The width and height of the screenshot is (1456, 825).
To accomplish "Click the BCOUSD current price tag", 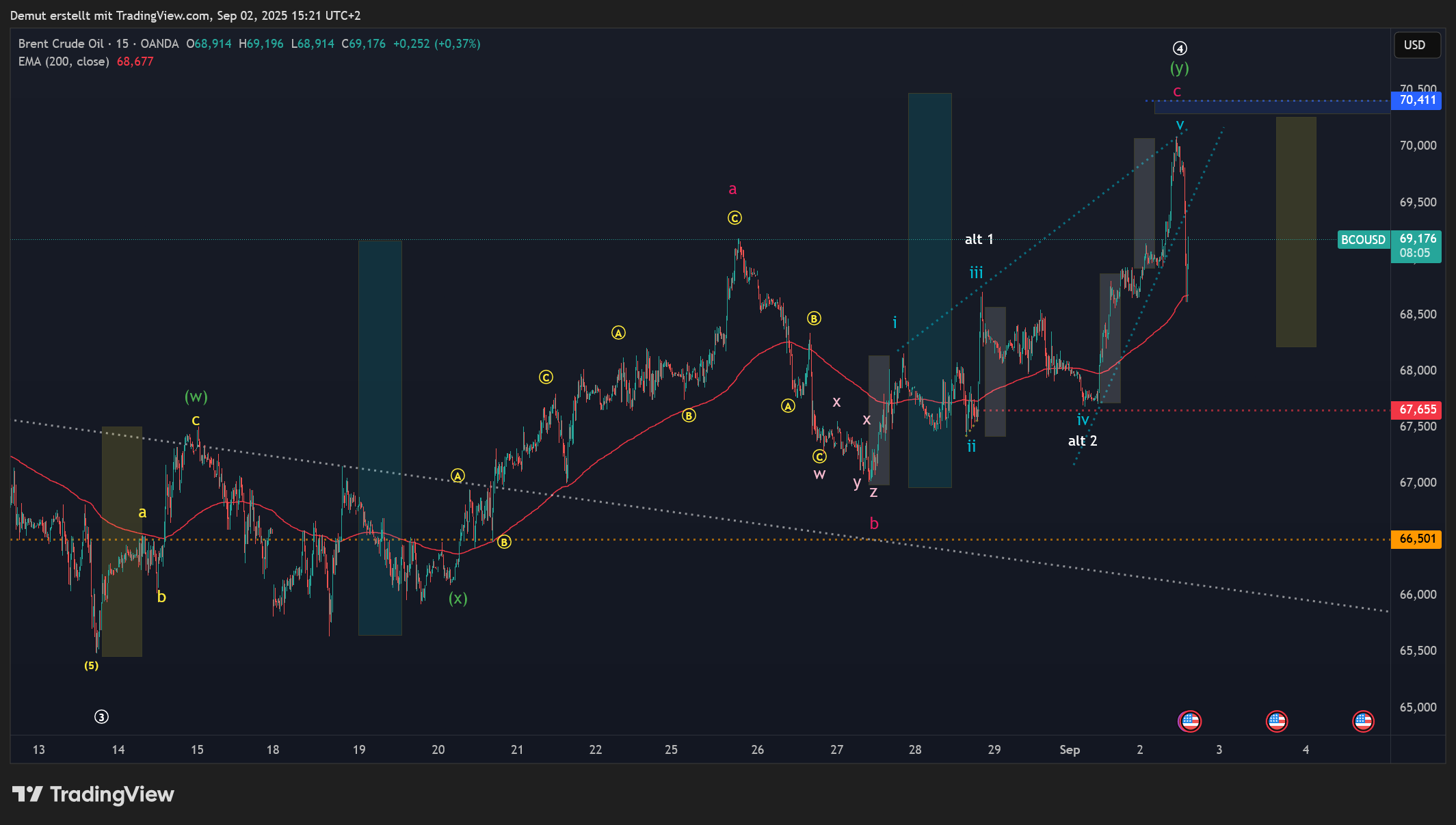I will pos(1363,240).
